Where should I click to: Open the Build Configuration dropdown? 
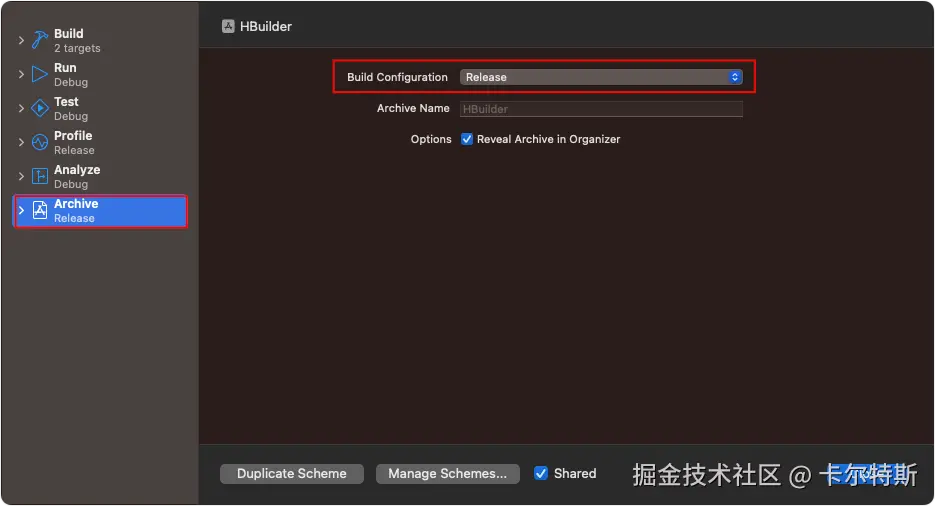pos(601,77)
